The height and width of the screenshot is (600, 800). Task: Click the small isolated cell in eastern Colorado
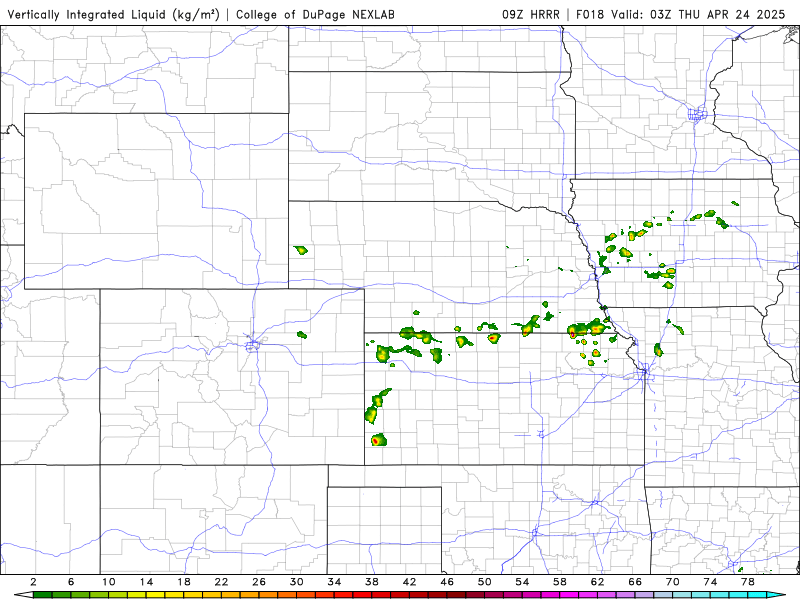[302, 335]
